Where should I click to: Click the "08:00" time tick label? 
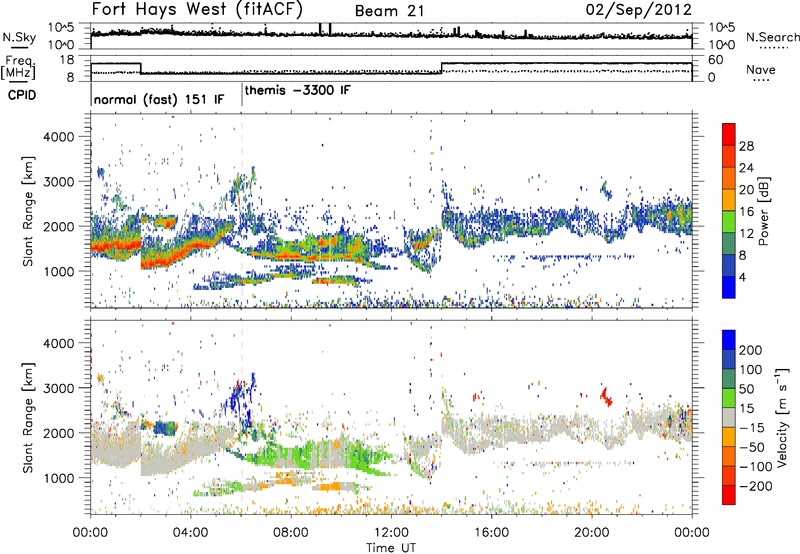click(291, 533)
